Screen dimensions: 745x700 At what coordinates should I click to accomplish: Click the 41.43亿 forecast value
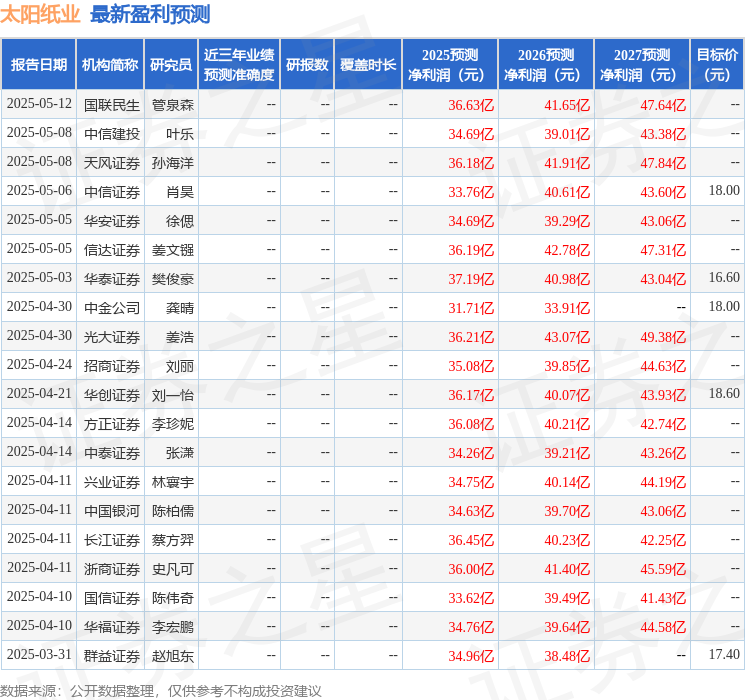pyautogui.click(x=663, y=598)
